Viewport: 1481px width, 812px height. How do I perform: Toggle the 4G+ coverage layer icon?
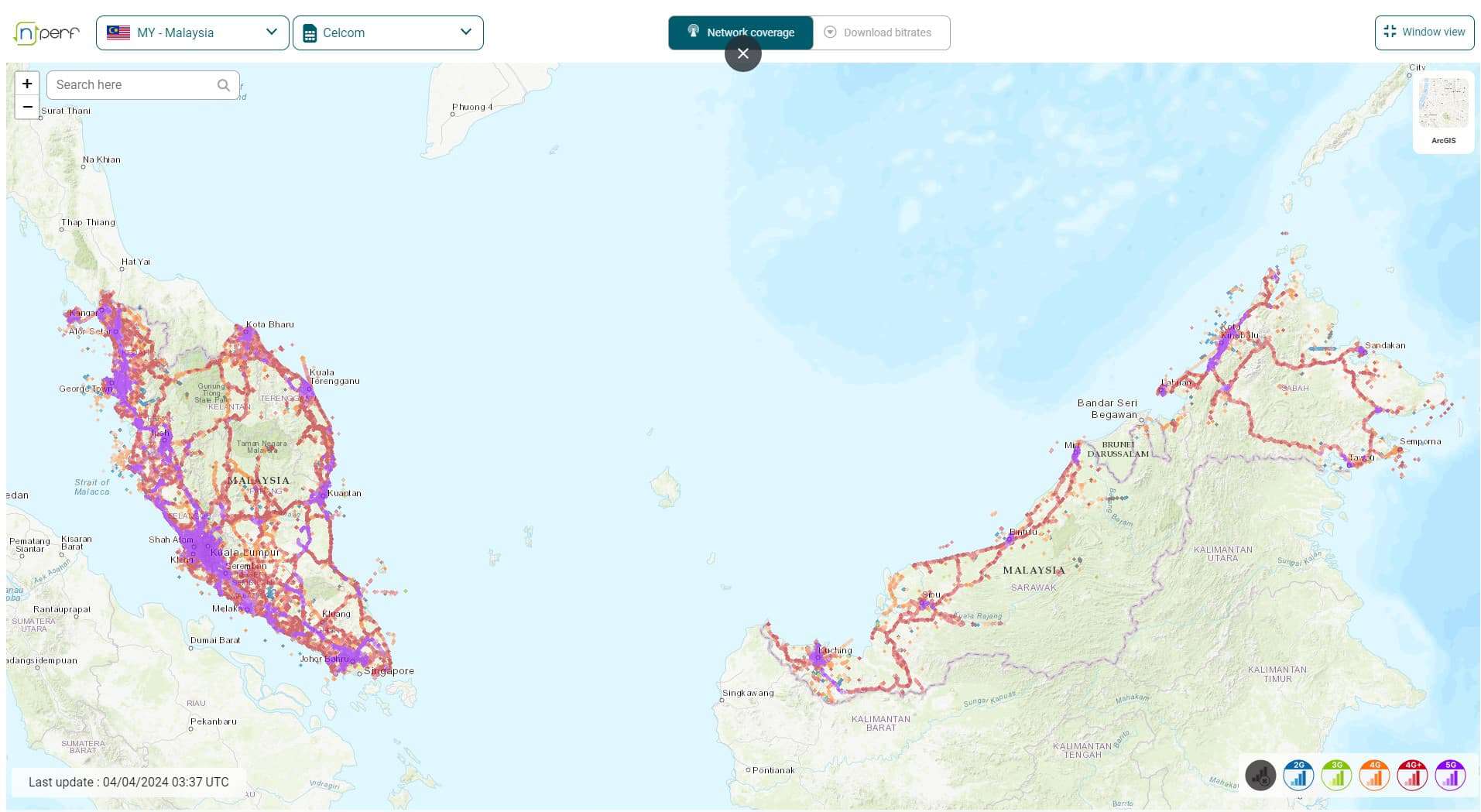pyautogui.click(x=1412, y=775)
